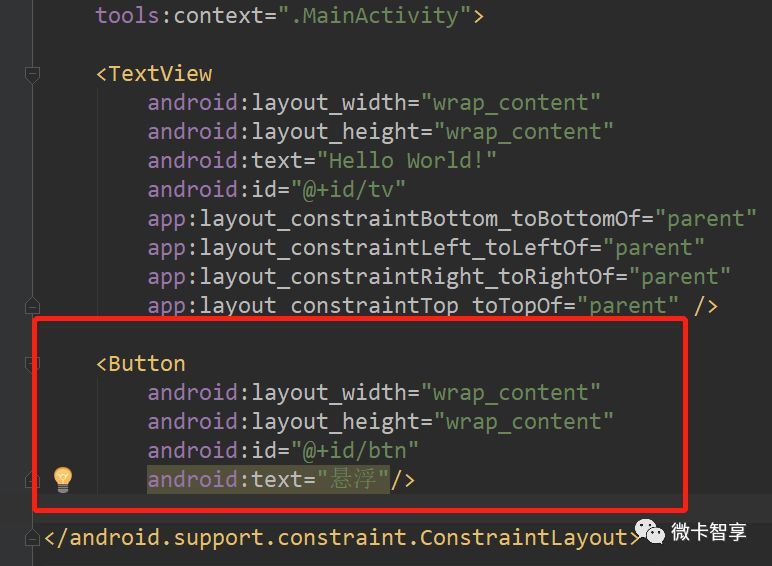Click the yellow lightbulb quick-fix icon

click(63, 479)
